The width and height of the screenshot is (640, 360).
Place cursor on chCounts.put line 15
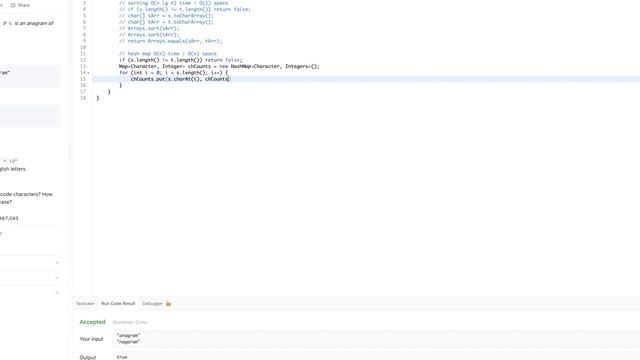click(180, 79)
